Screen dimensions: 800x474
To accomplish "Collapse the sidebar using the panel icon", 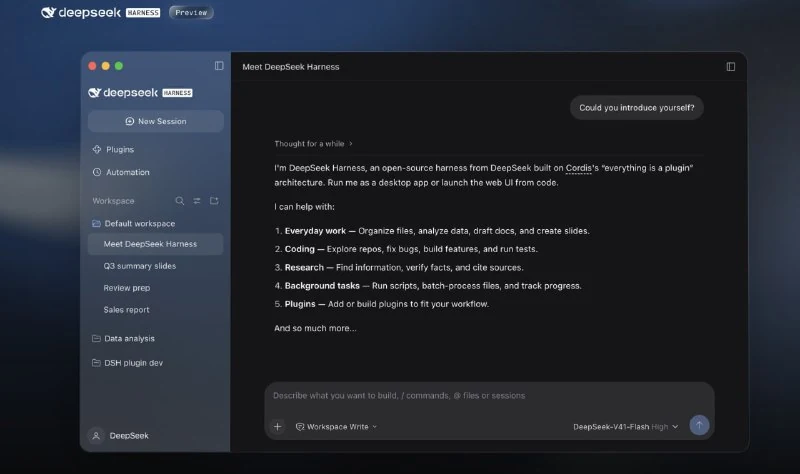I will (219, 66).
